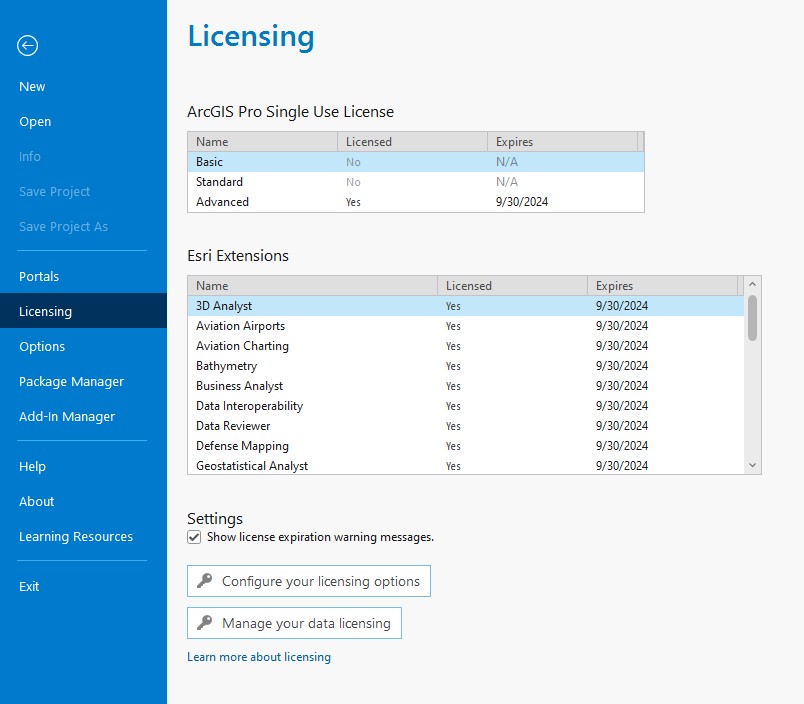Click the scroll-up arrow on the extensions list

click(x=752, y=285)
